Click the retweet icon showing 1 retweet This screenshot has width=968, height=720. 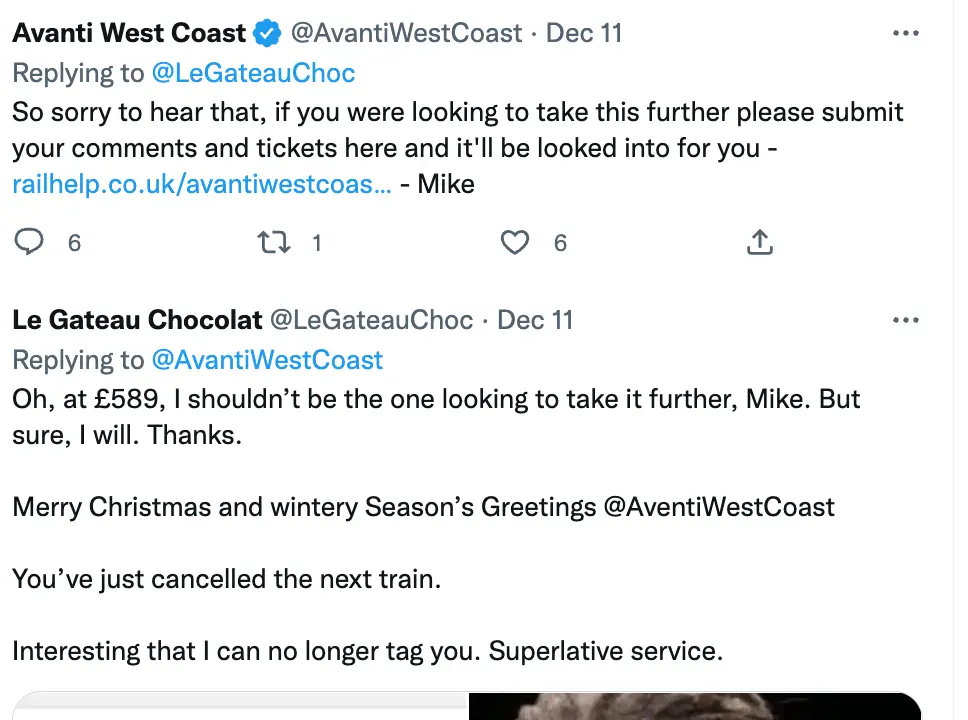pos(273,242)
